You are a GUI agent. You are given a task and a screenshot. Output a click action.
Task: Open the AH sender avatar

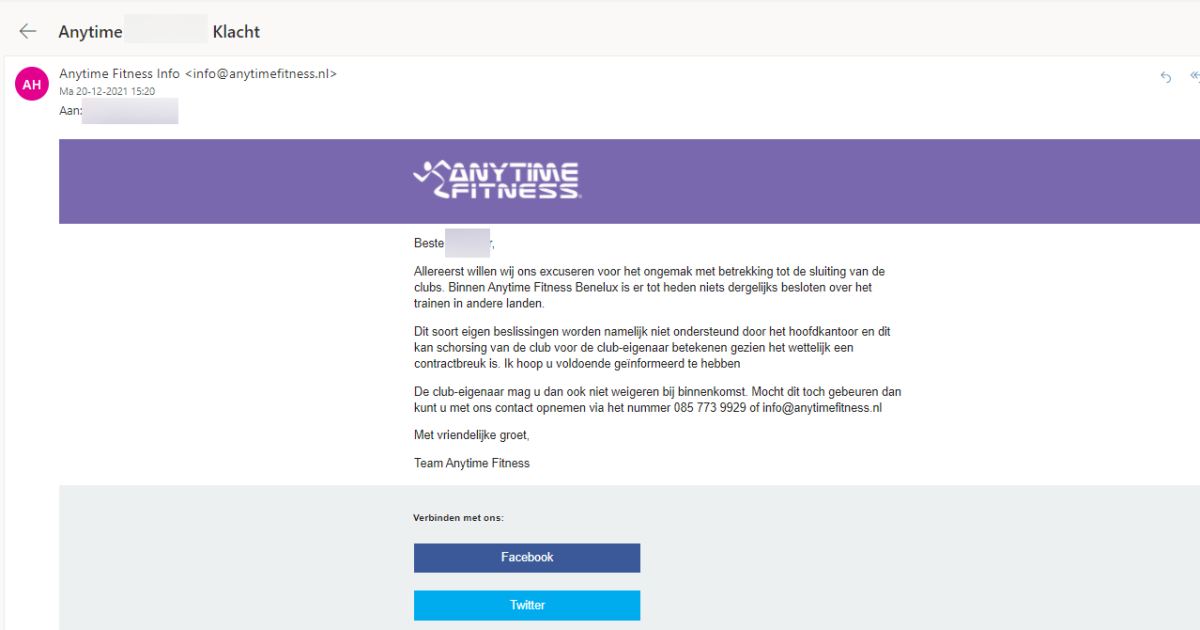pos(32,85)
